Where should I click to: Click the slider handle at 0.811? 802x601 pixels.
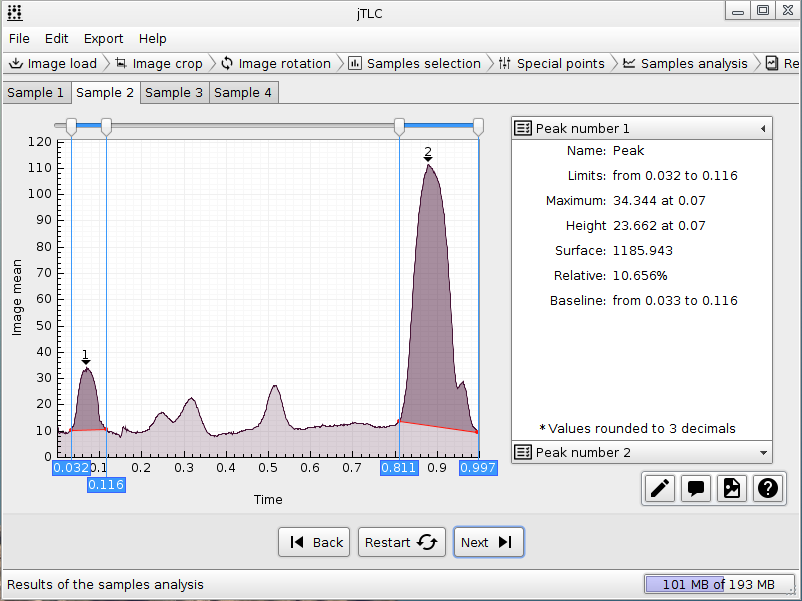[x=399, y=126]
